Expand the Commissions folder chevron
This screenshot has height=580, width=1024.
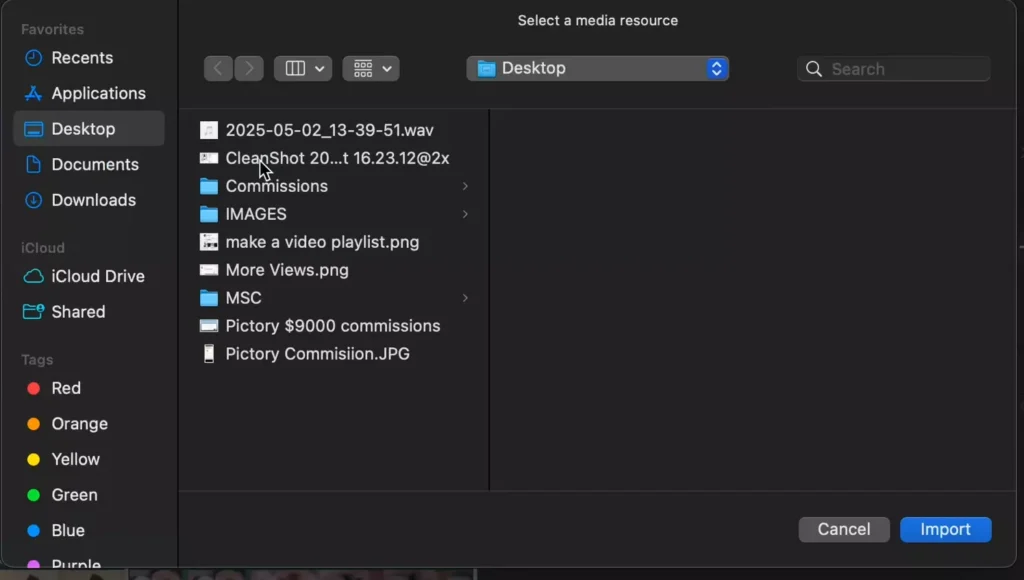pos(465,186)
